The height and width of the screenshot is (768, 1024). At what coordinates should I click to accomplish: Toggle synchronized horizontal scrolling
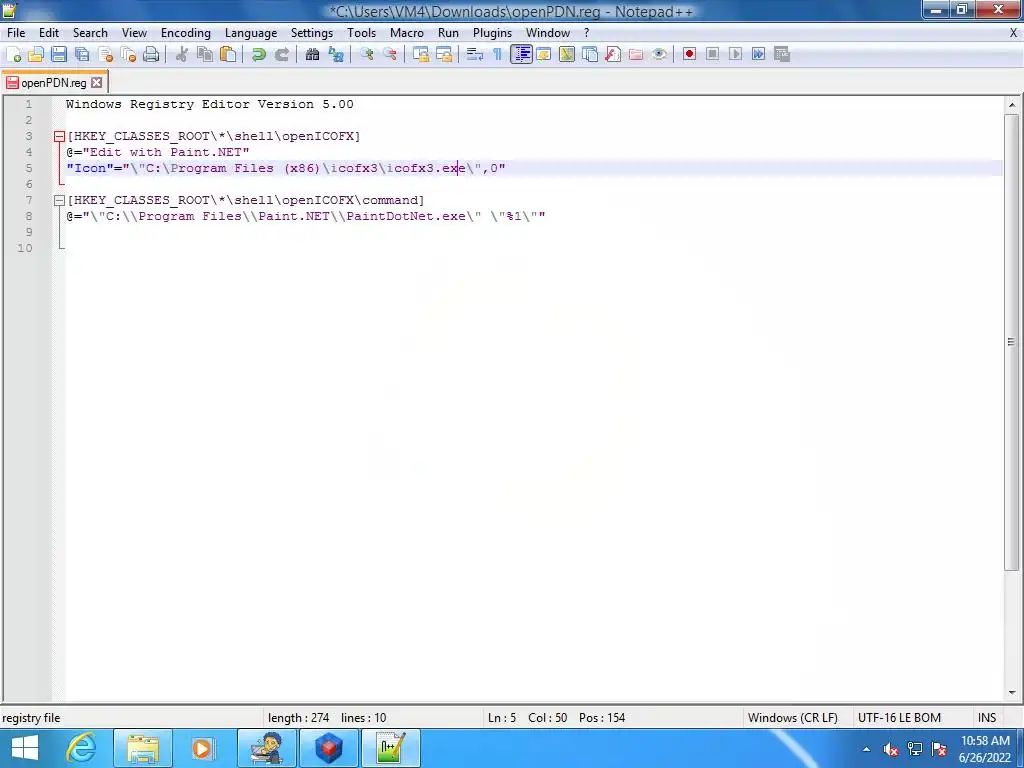tap(444, 54)
